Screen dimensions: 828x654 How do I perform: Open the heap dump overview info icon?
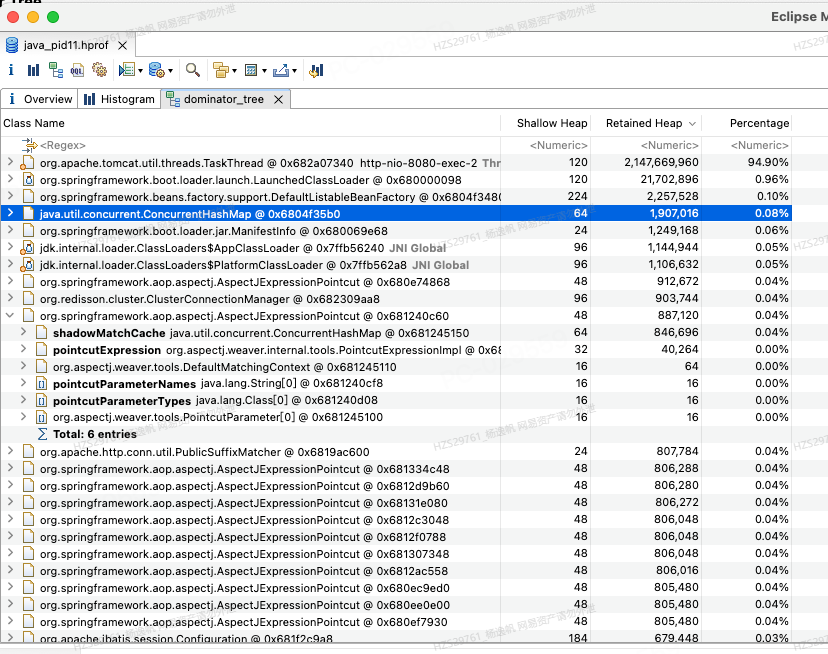pyautogui.click(x=11, y=70)
